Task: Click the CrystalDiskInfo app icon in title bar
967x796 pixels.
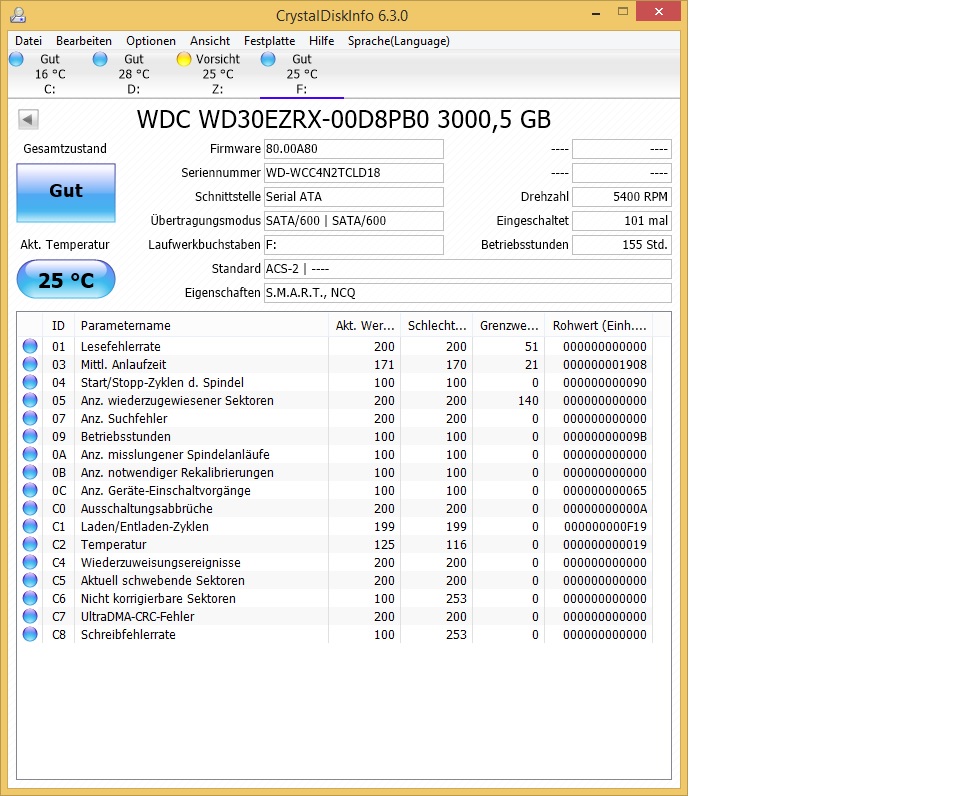Action: (x=19, y=14)
